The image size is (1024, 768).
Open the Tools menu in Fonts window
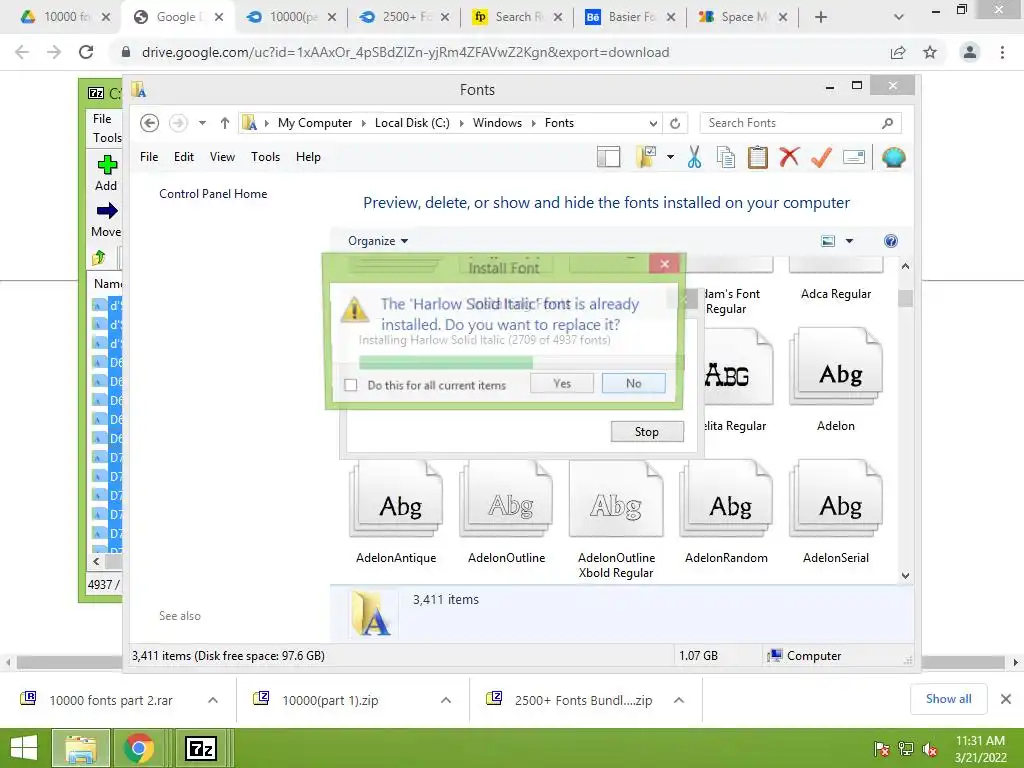pyautogui.click(x=265, y=157)
